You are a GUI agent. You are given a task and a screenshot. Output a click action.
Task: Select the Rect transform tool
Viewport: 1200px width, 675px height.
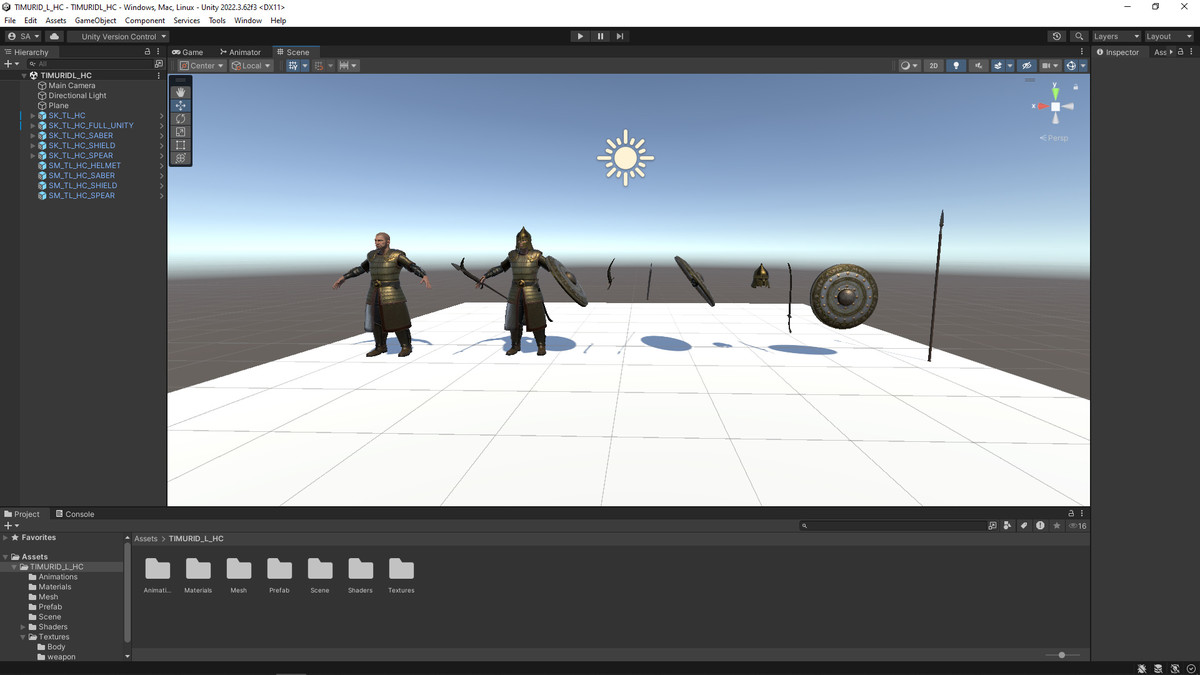click(x=181, y=145)
